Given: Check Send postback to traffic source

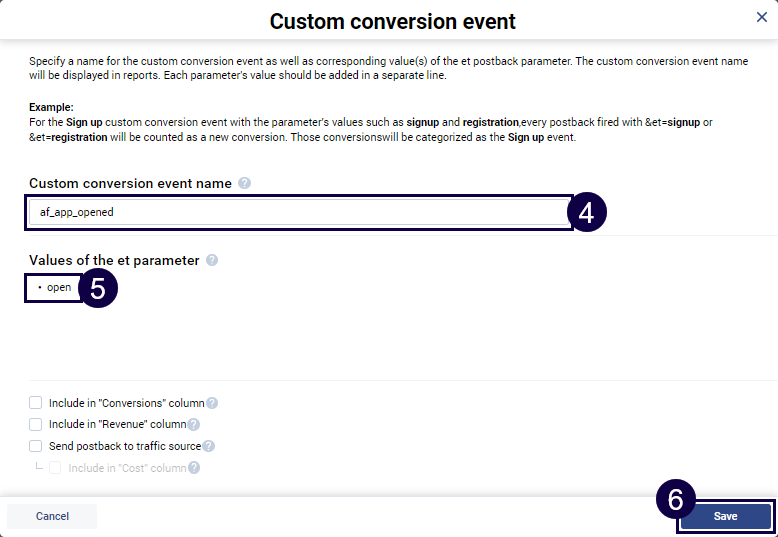Looking at the screenshot, I should point(36,446).
